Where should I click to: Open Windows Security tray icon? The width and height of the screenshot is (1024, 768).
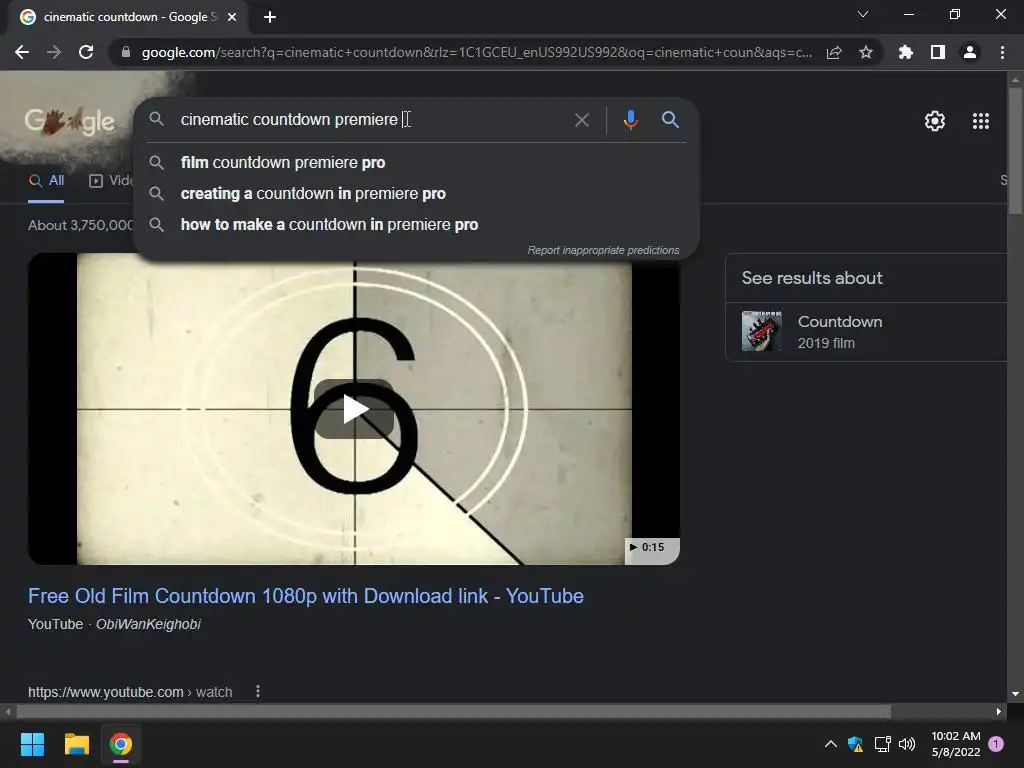pyautogui.click(x=855, y=744)
